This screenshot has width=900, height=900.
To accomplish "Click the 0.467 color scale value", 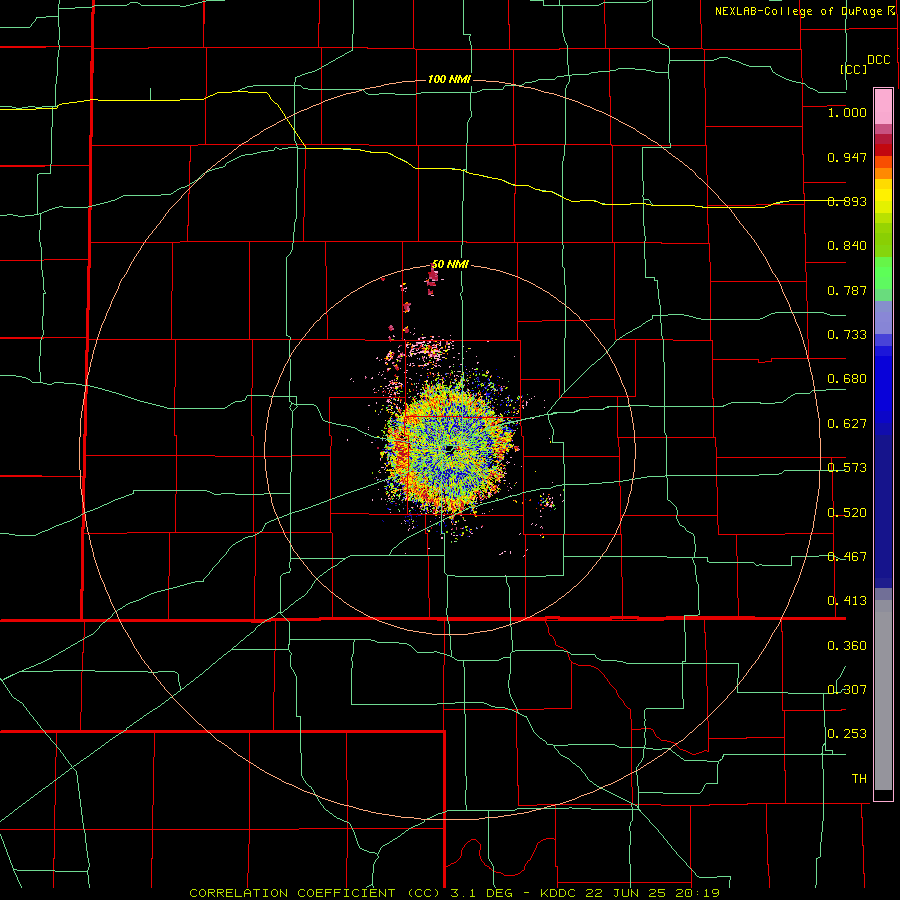I will tap(847, 557).
